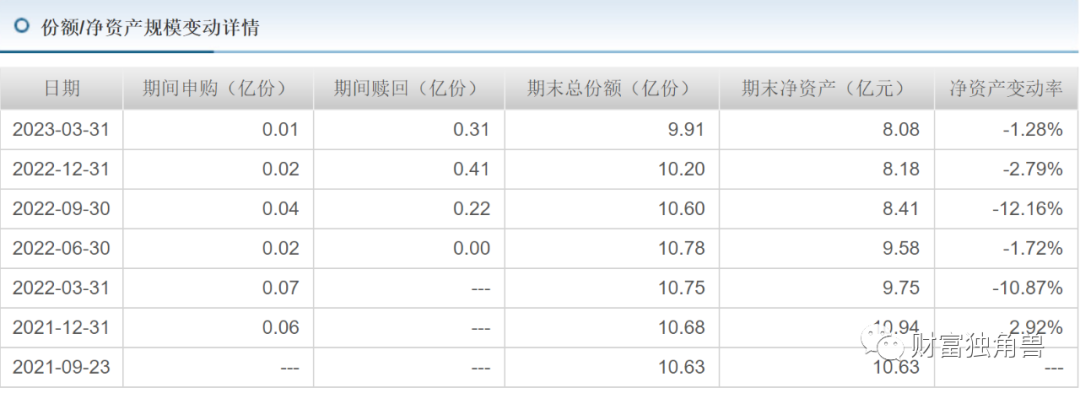Click total shares 9.91 in 2023-03-31 row
This screenshot has width=1080, height=393.
(687, 129)
